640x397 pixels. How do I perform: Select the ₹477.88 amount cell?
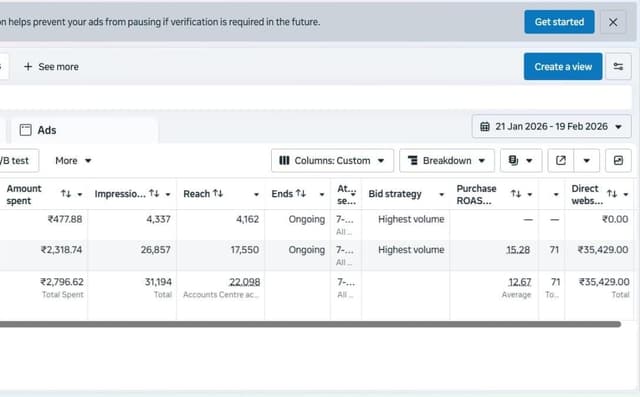point(65,220)
